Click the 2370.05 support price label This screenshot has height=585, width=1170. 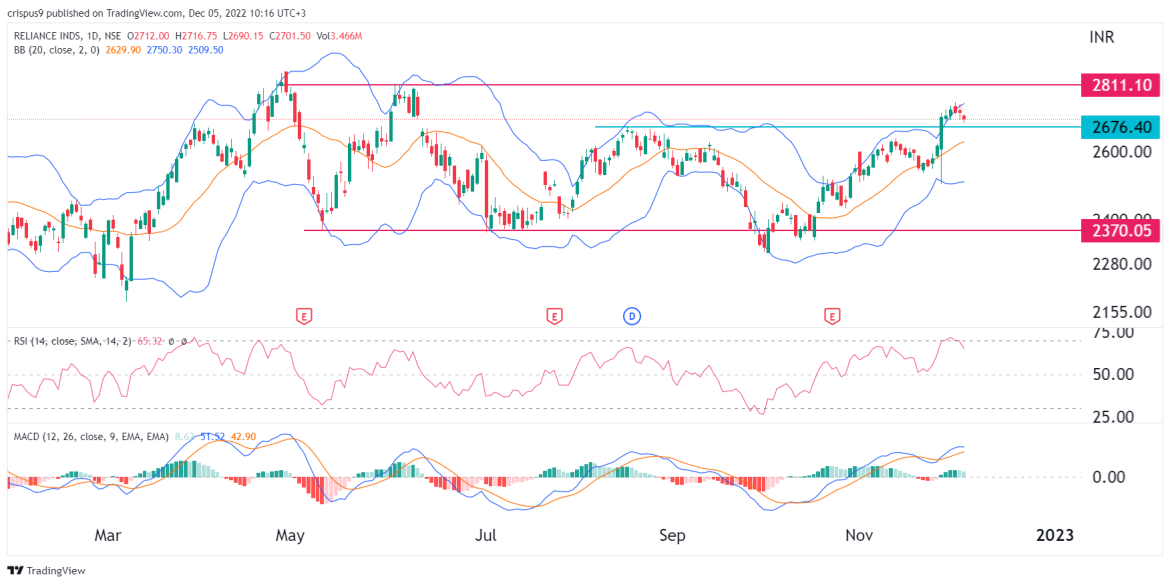click(1120, 229)
